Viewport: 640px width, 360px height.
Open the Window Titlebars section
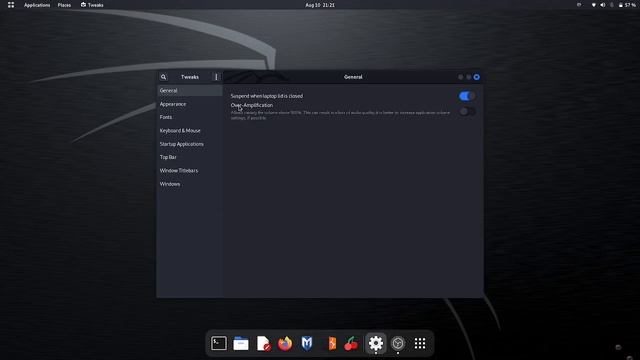point(190,171)
